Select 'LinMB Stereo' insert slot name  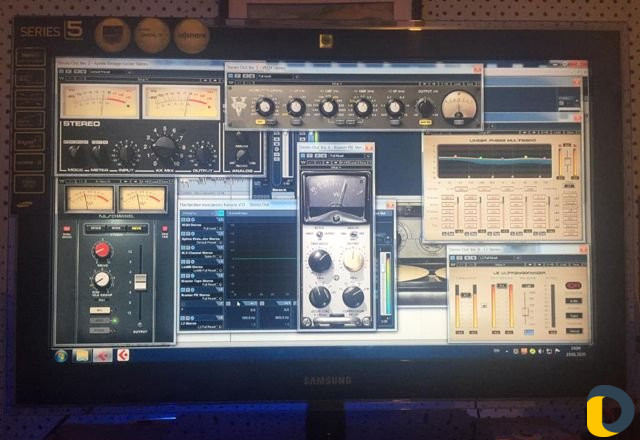coord(191,267)
